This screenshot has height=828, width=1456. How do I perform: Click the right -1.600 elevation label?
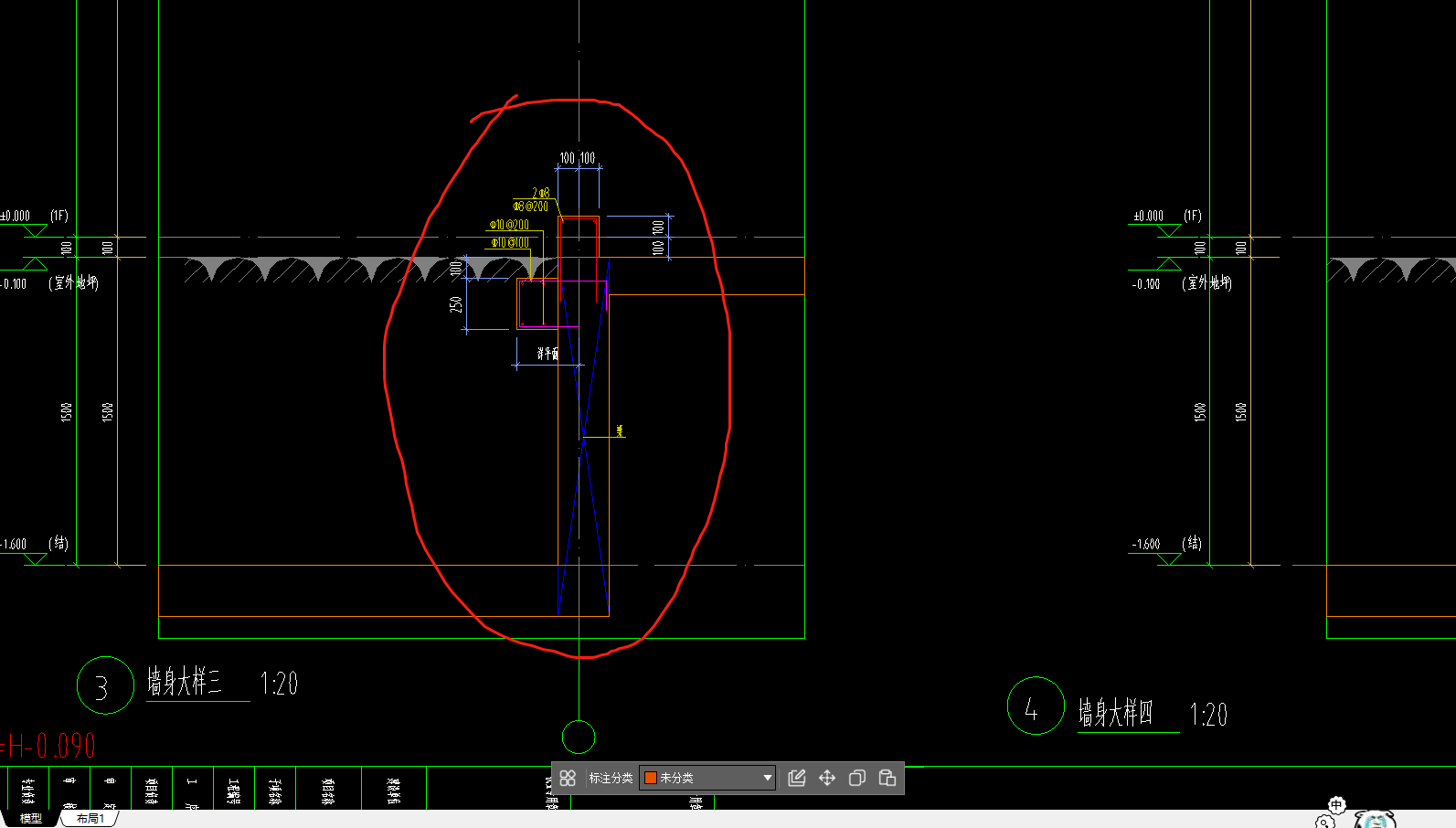[1147, 544]
